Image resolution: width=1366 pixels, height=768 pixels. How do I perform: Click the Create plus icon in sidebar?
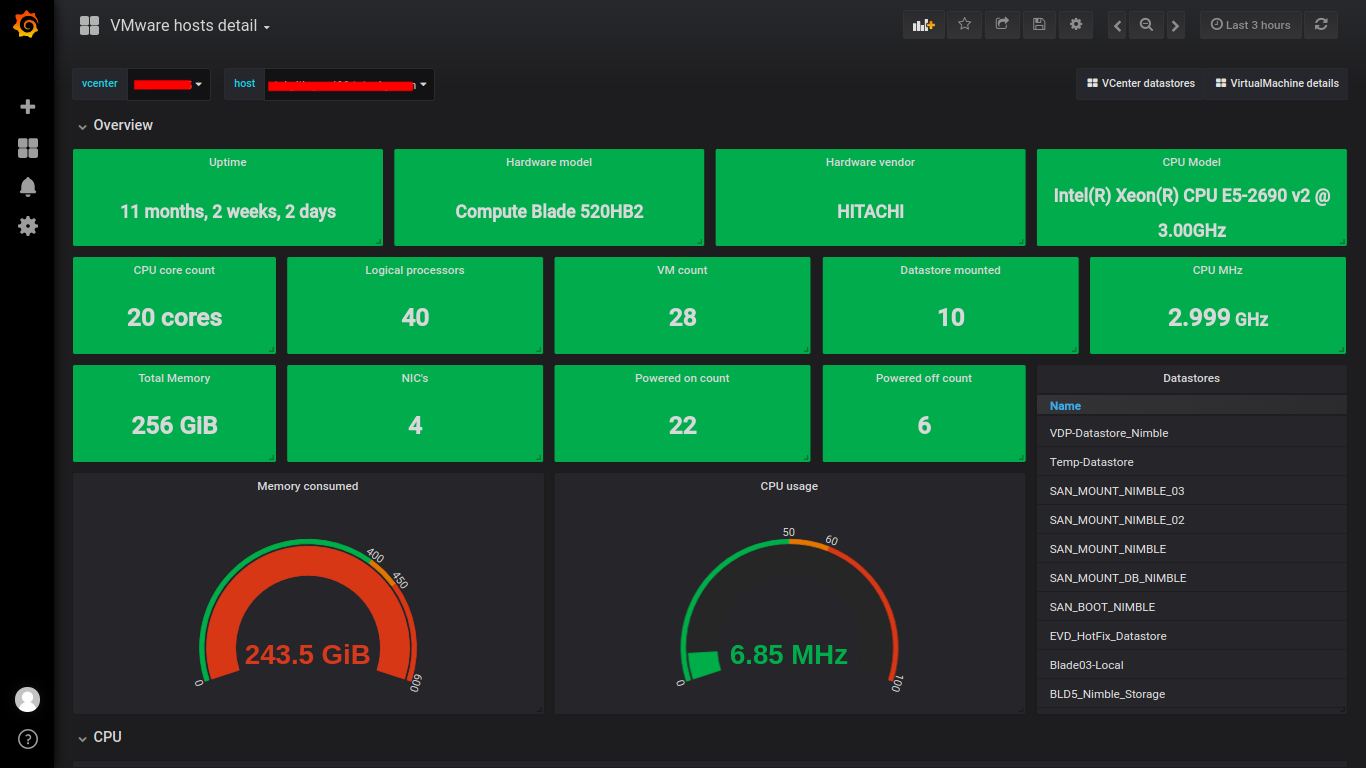(x=28, y=107)
